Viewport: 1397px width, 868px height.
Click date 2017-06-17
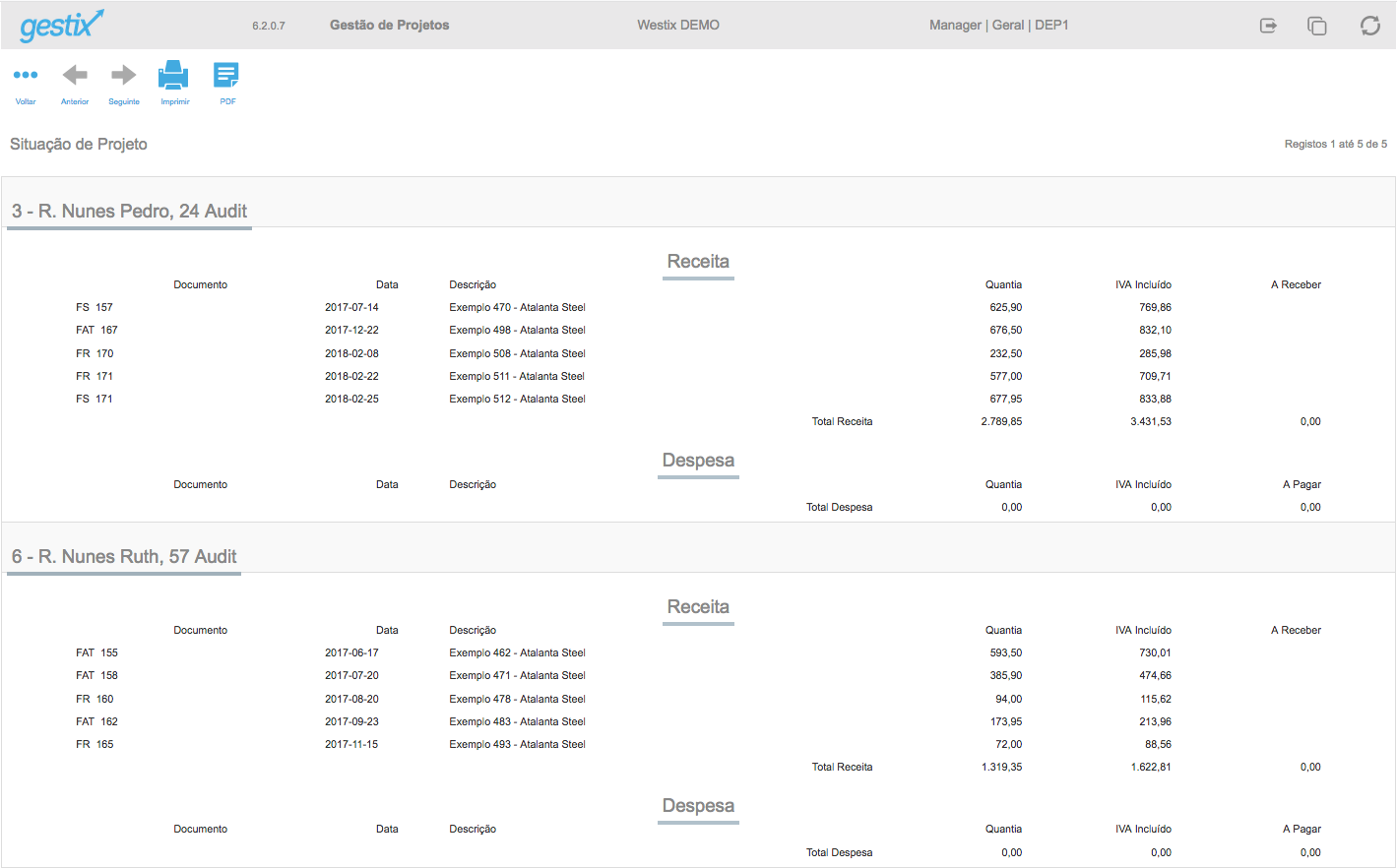pyautogui.click(x=351, y=652)
